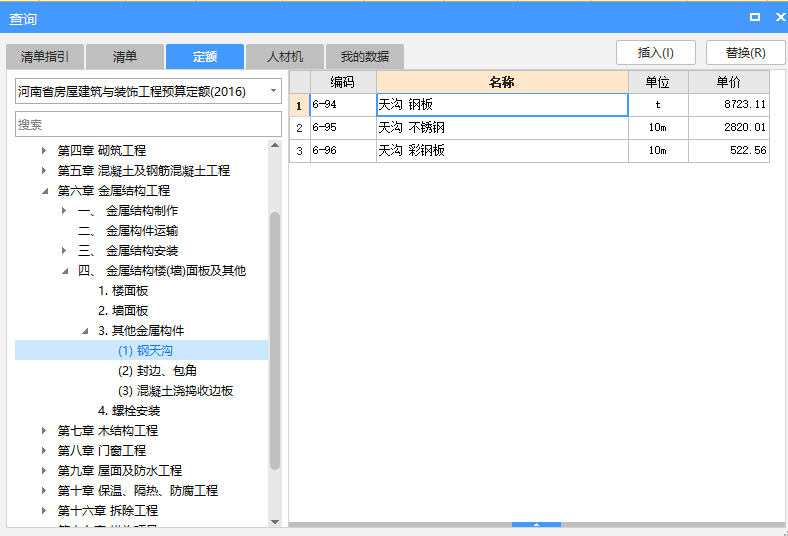The height and width of the screenshot is (536, 788).
Task: Click the 插入(I) button
Action: [656, 53]
